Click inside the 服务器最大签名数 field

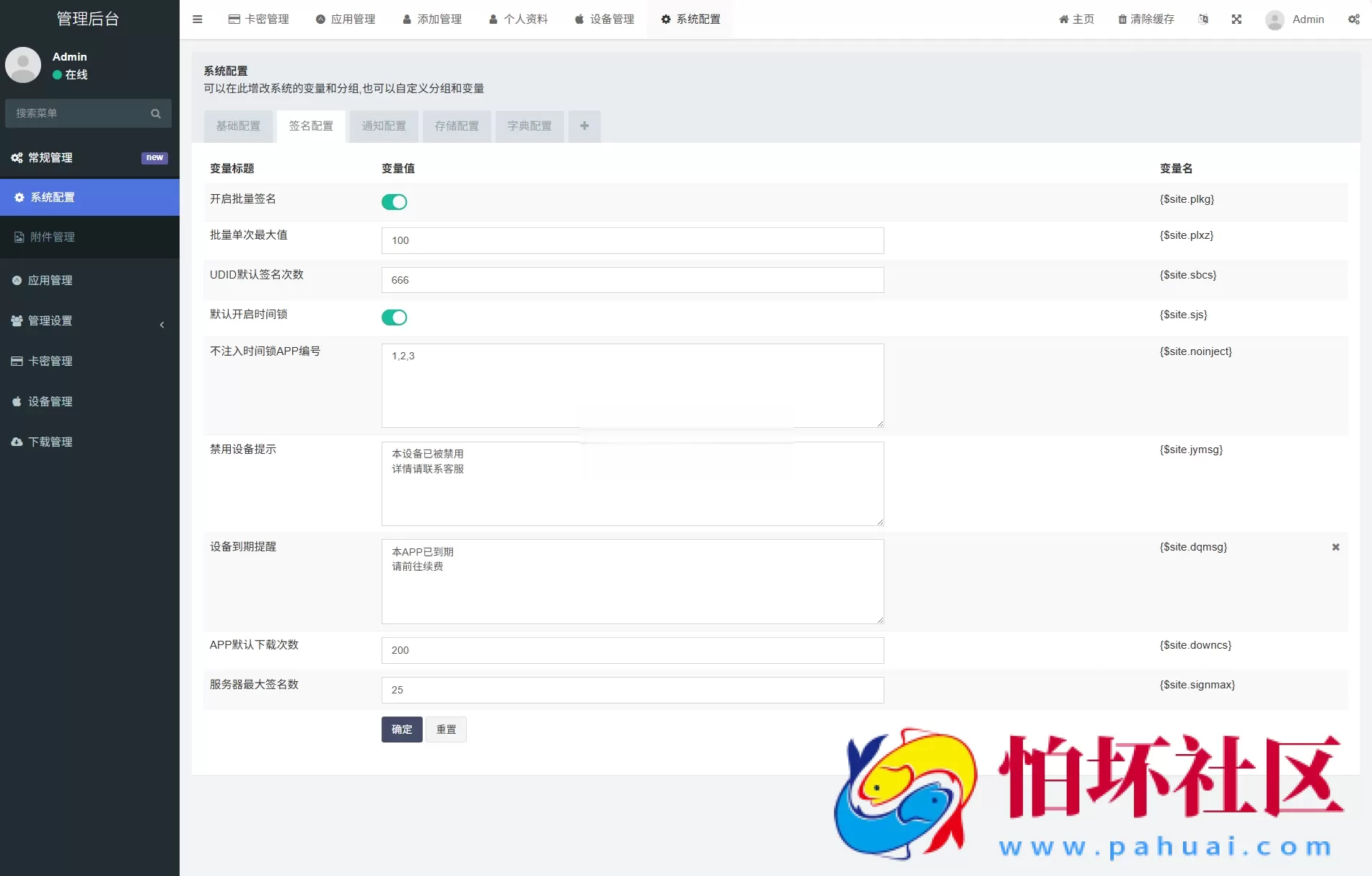[x=633, y=690]
